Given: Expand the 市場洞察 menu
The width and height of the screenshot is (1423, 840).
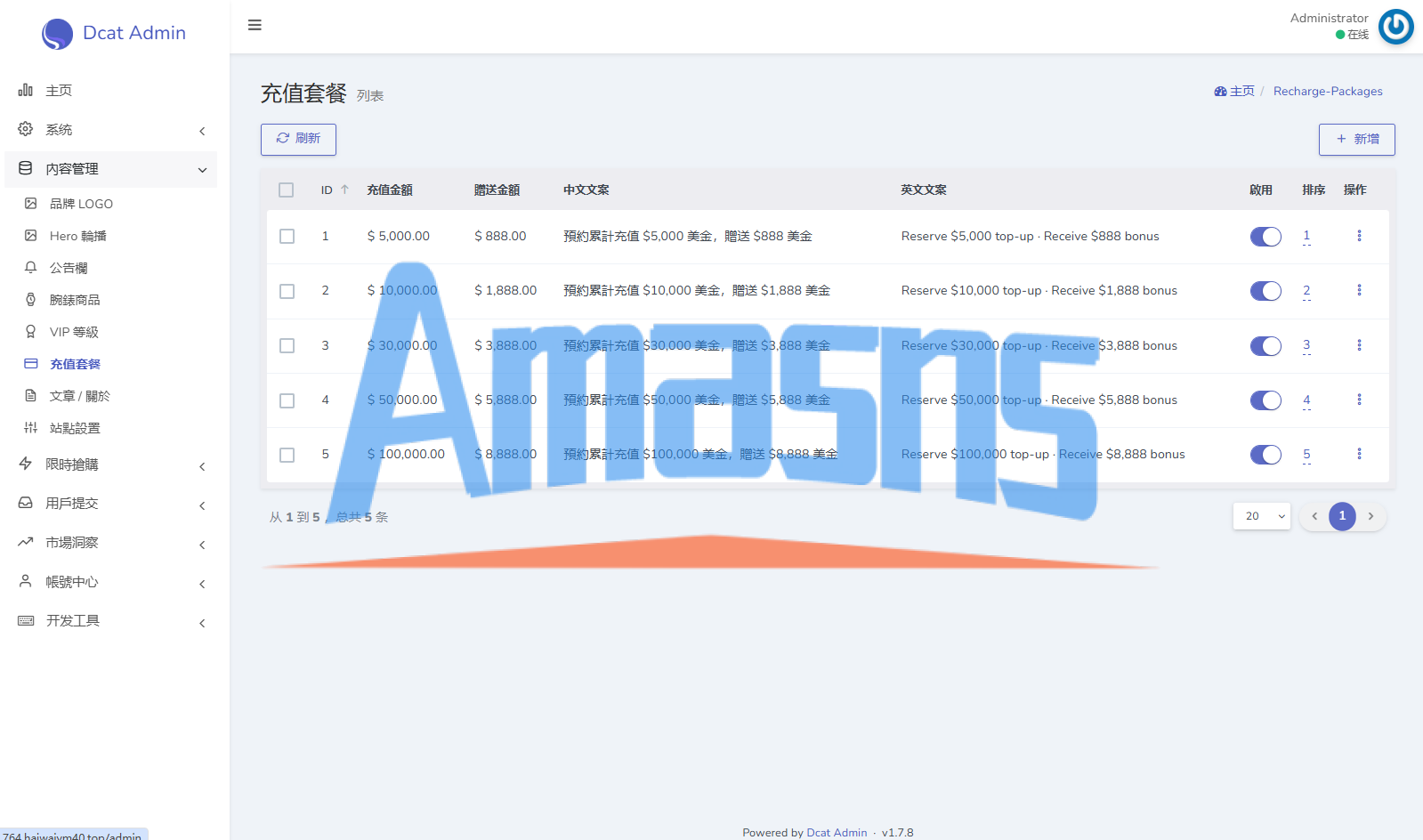Looking at the screenshot, I should (x=110, y=543).
